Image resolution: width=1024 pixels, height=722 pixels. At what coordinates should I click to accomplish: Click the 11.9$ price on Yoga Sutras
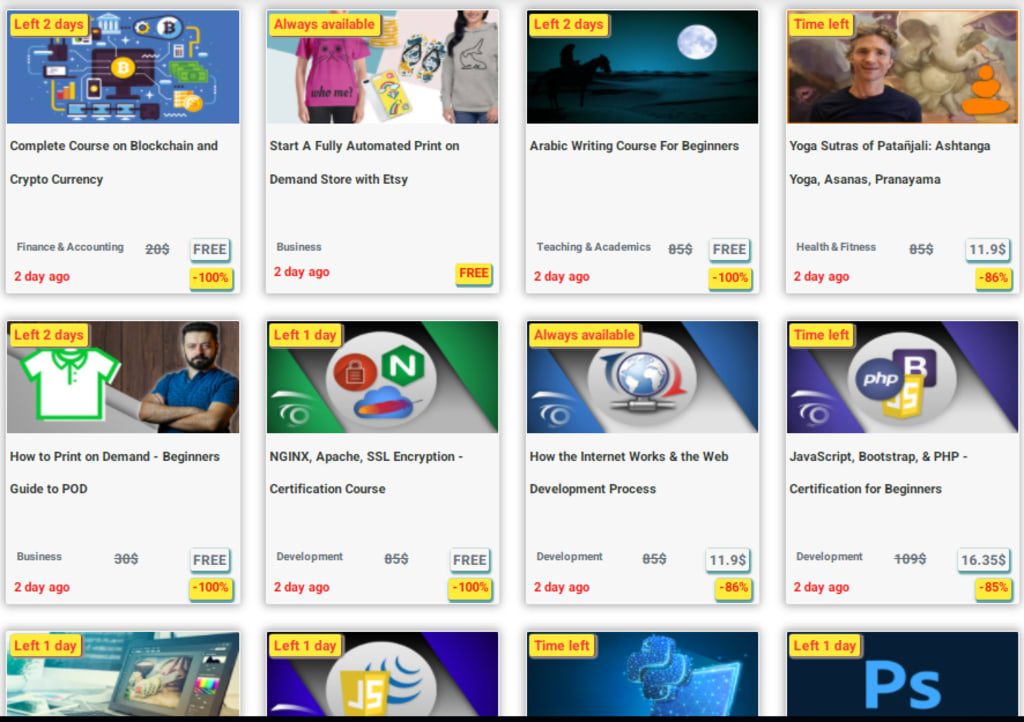coord(987,249)
